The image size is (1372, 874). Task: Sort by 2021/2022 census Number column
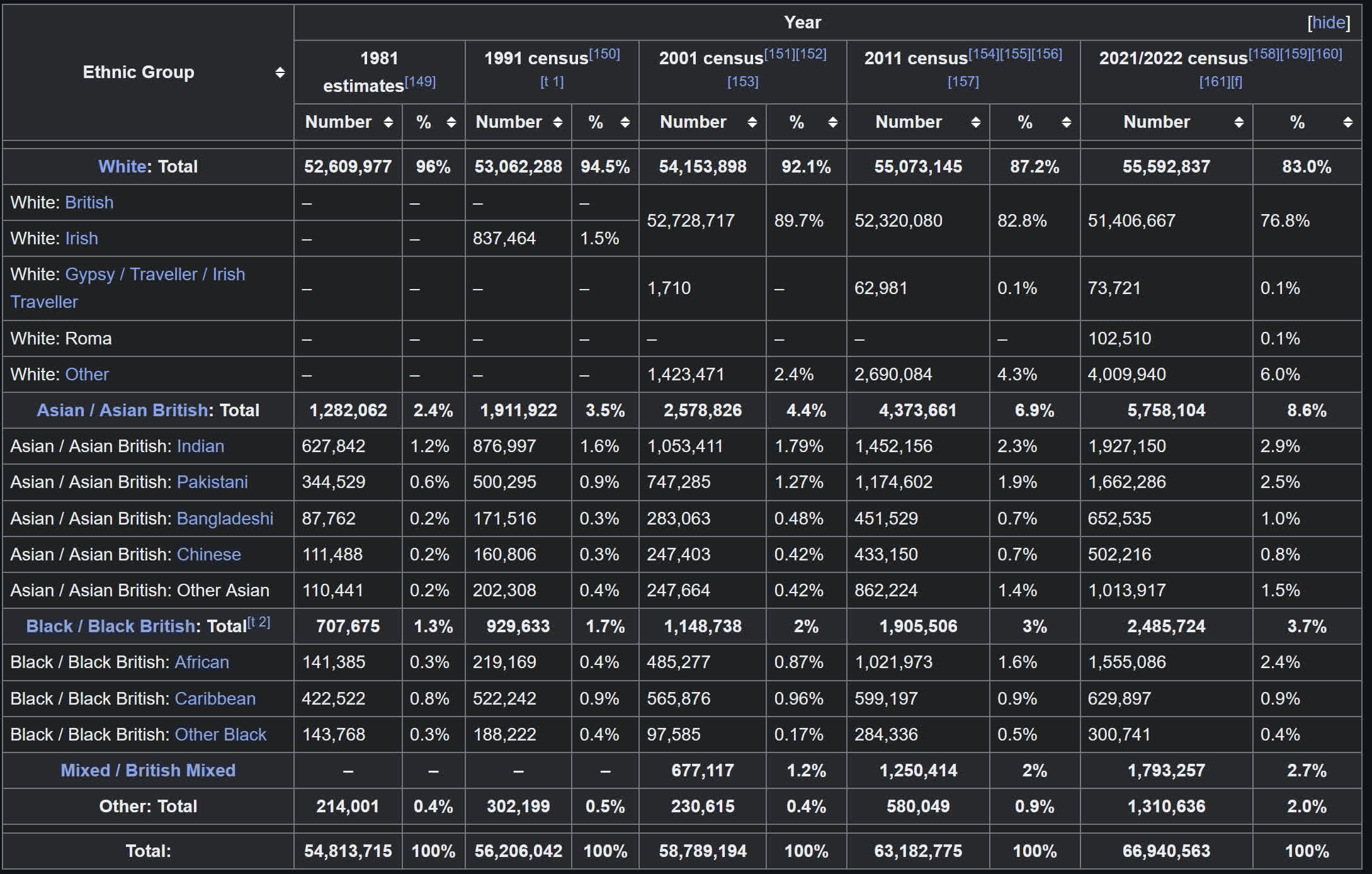pos(1239,122)
